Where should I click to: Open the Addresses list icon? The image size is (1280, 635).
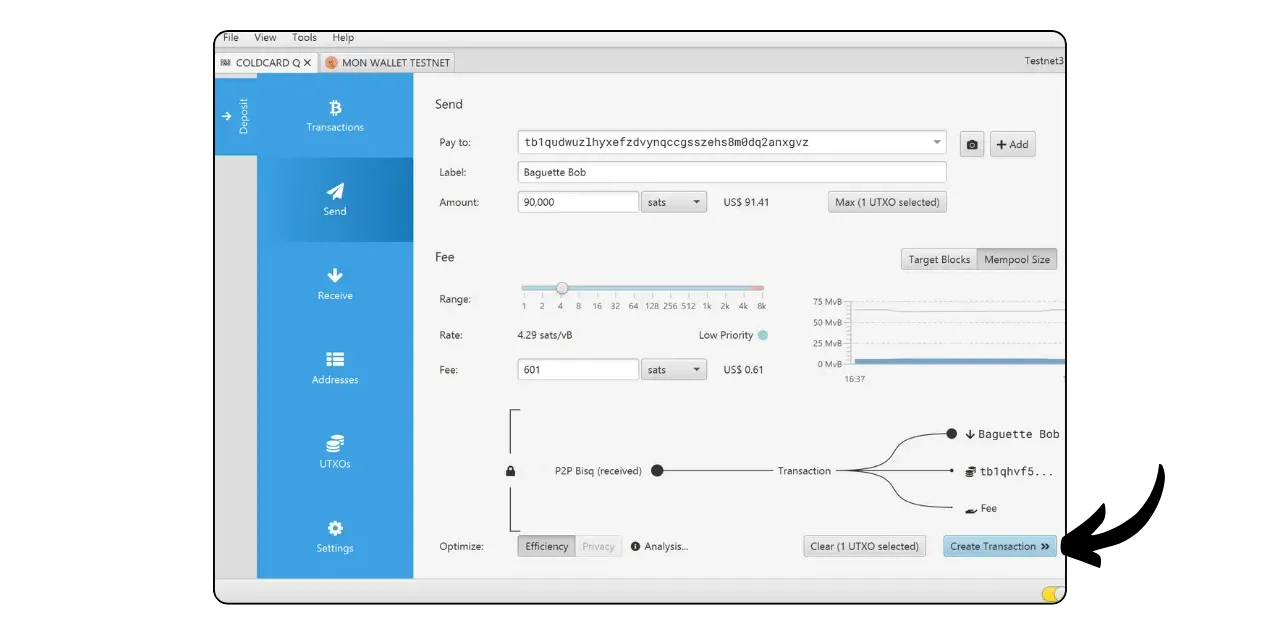335,359
